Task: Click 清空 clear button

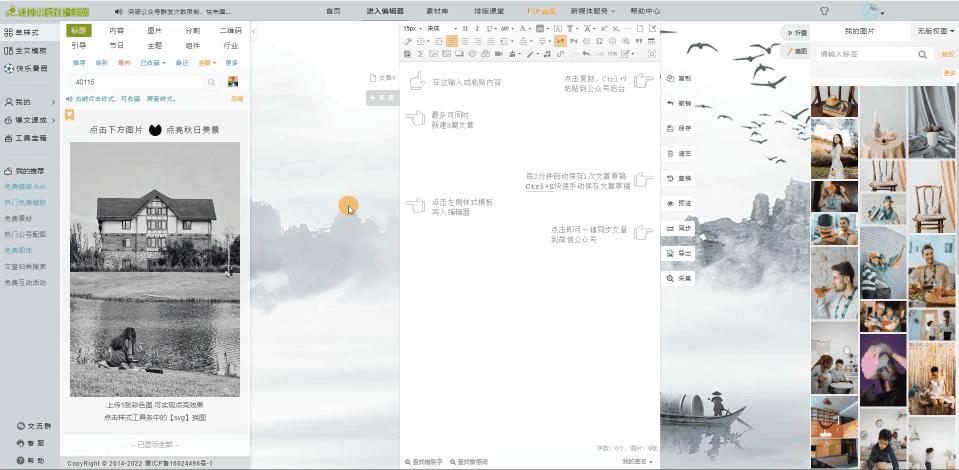Action: [679, 154]
